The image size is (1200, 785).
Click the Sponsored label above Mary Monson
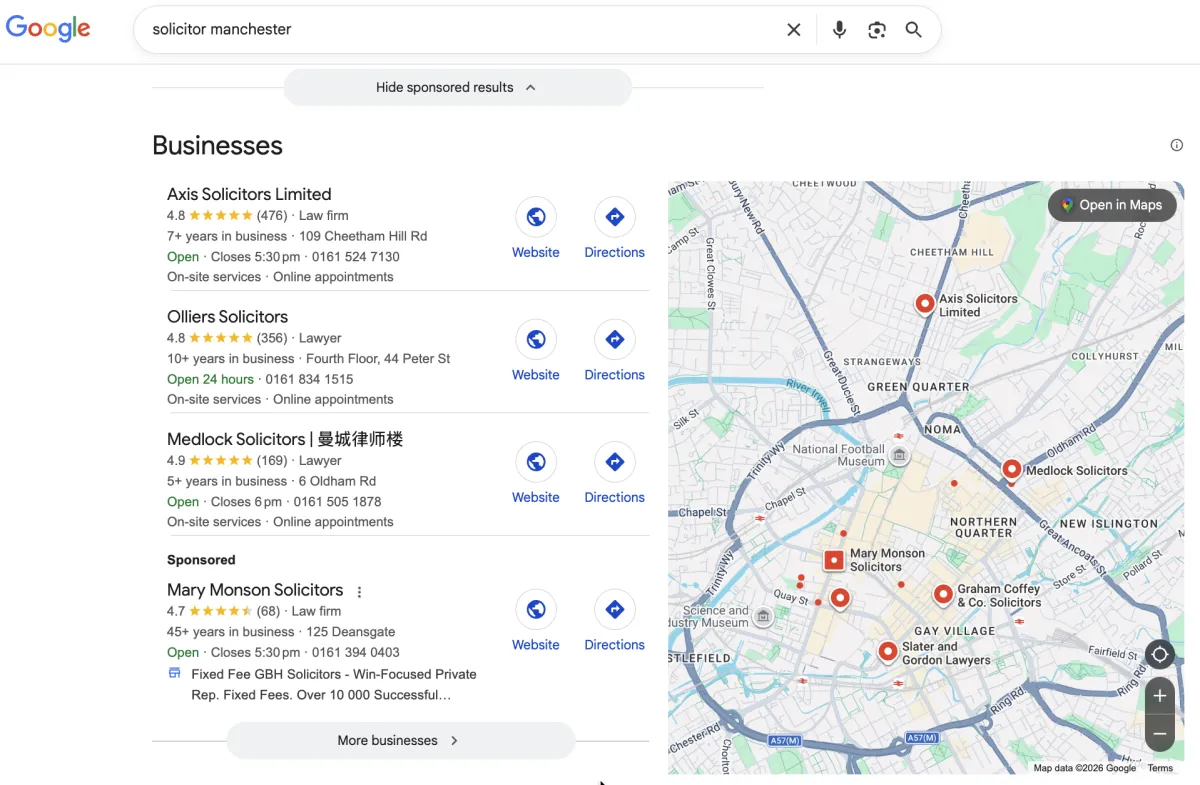coord(201,560)
